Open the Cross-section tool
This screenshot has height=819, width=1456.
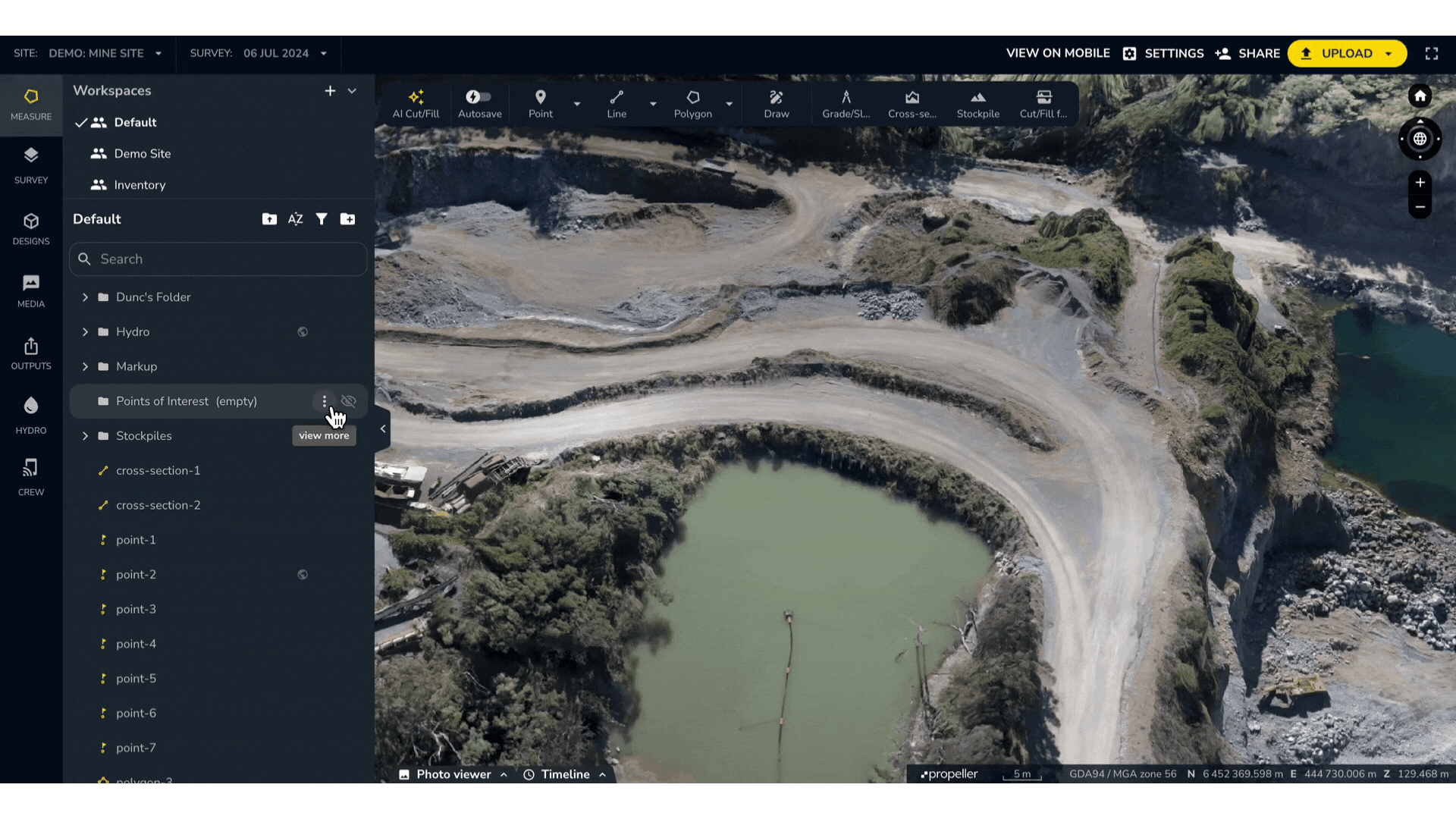912,104
